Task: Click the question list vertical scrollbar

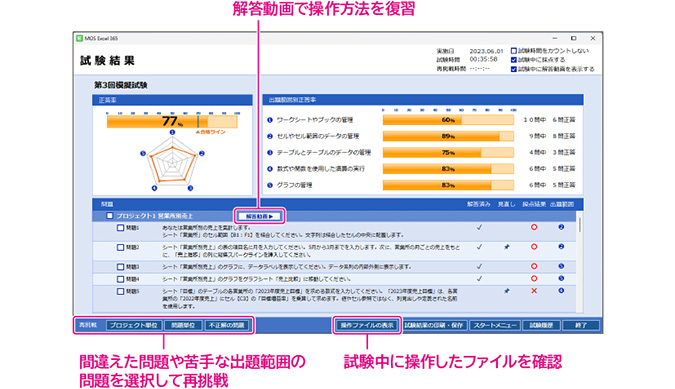Action: coord(580,262)
